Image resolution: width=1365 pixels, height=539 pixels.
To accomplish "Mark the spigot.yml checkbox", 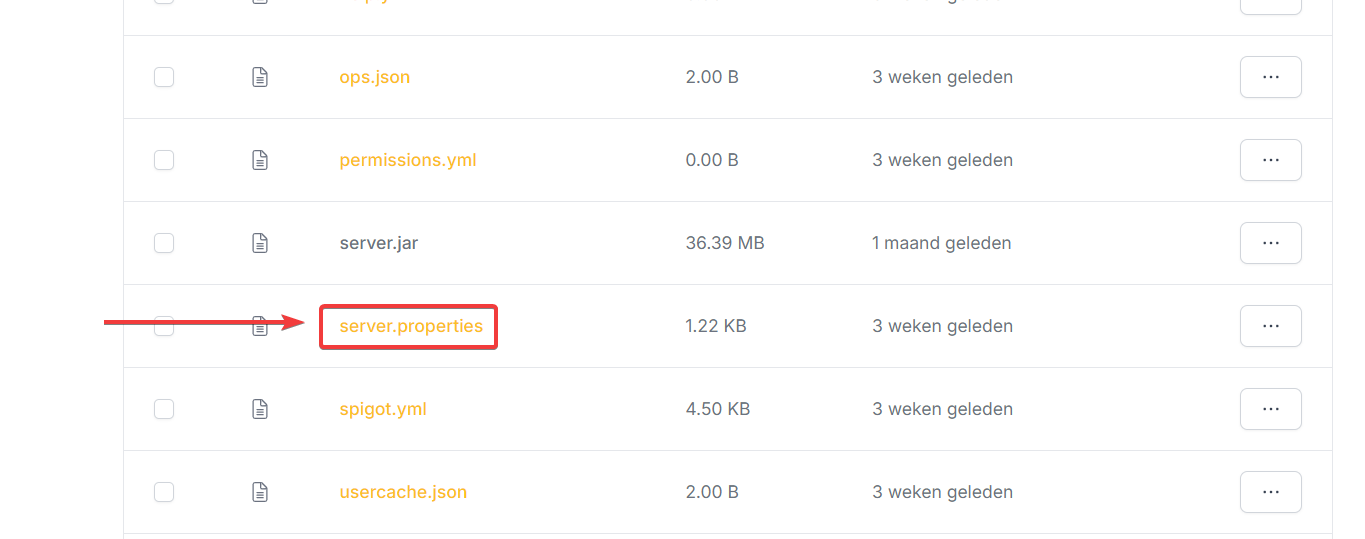I will tap(164, 409).
